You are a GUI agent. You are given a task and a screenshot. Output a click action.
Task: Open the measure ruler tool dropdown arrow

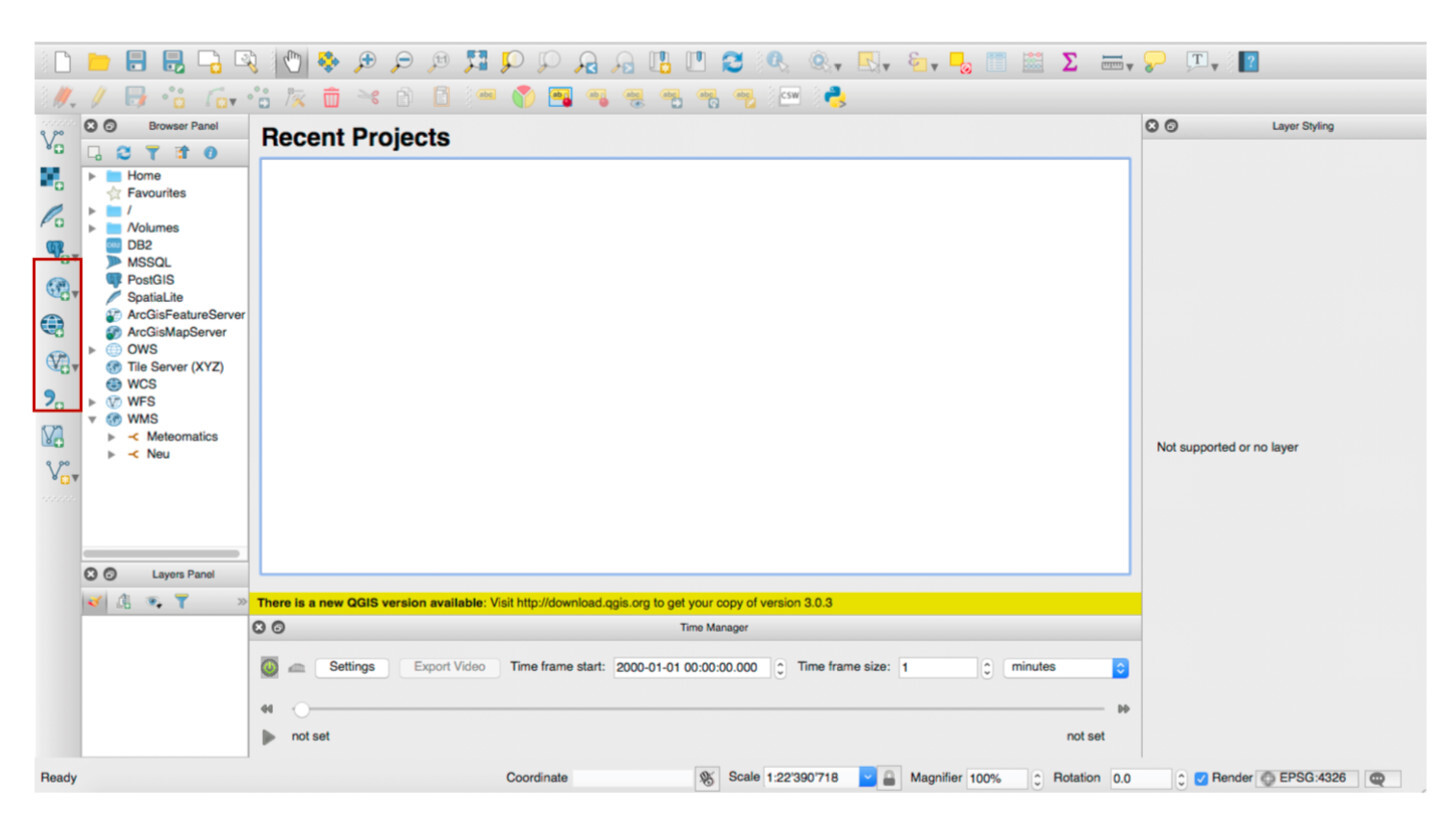[1129, 66]
